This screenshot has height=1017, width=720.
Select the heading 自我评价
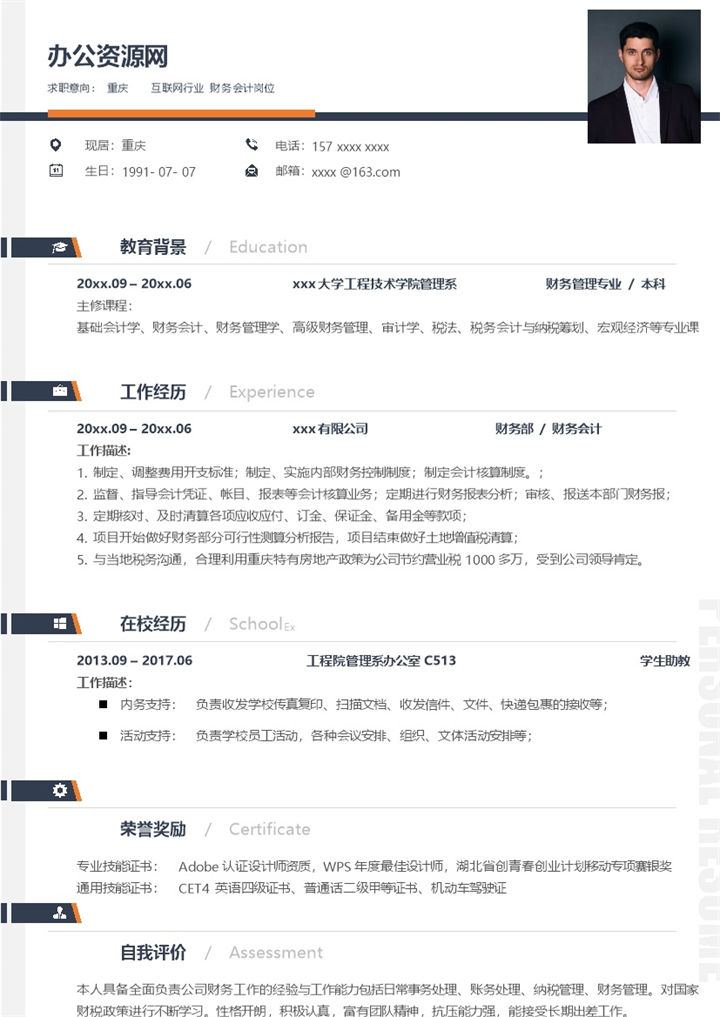[153, 952]
